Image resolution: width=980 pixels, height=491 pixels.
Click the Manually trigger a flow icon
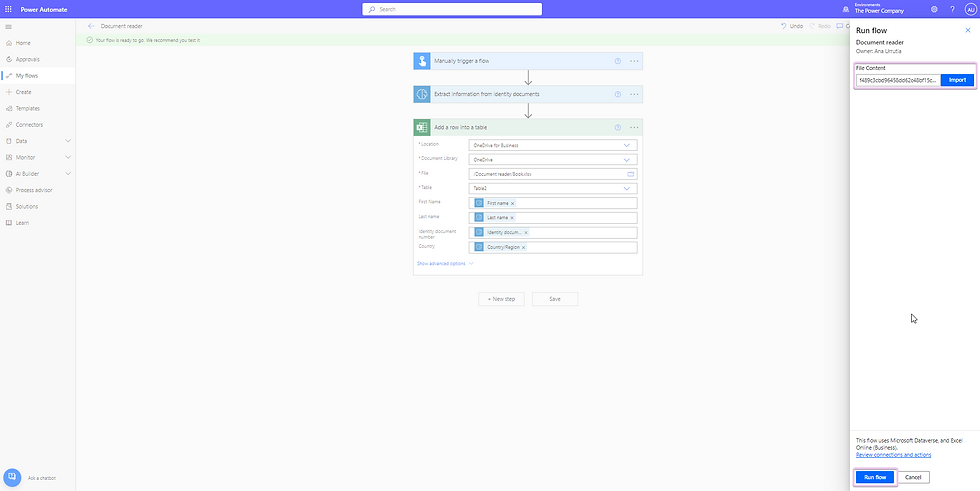[422, 61]
